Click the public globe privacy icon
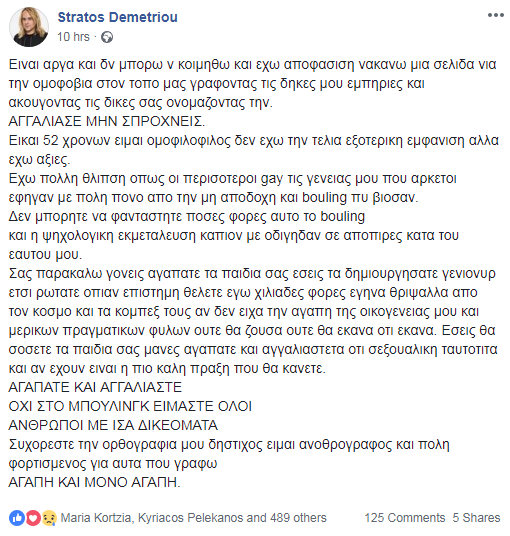 [x=107, y=37]
